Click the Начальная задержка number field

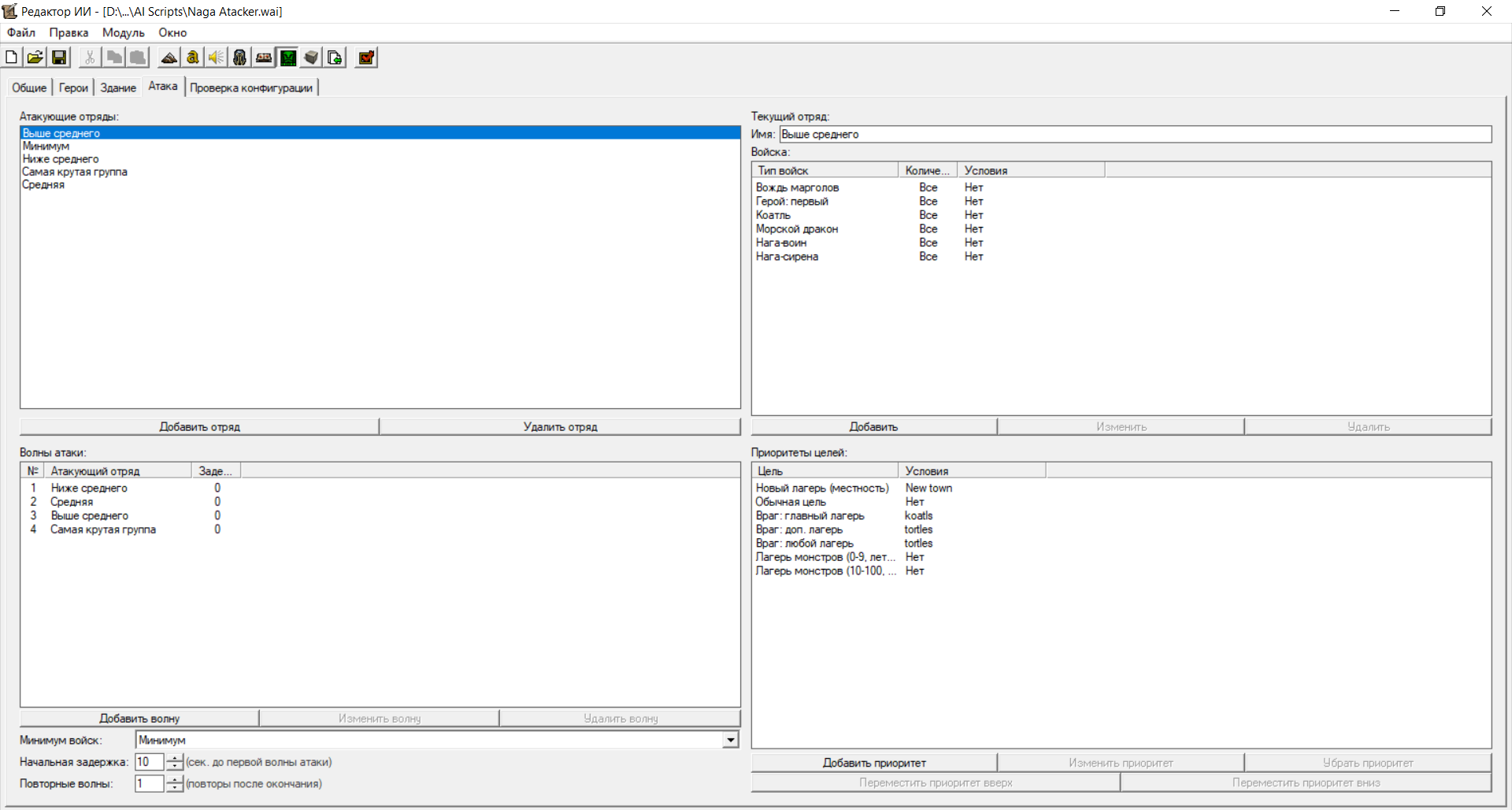[x=150, y=762]
